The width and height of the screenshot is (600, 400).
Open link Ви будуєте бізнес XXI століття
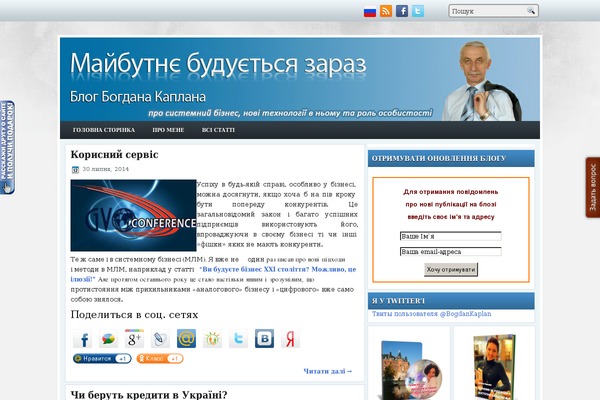click(213, 274)
